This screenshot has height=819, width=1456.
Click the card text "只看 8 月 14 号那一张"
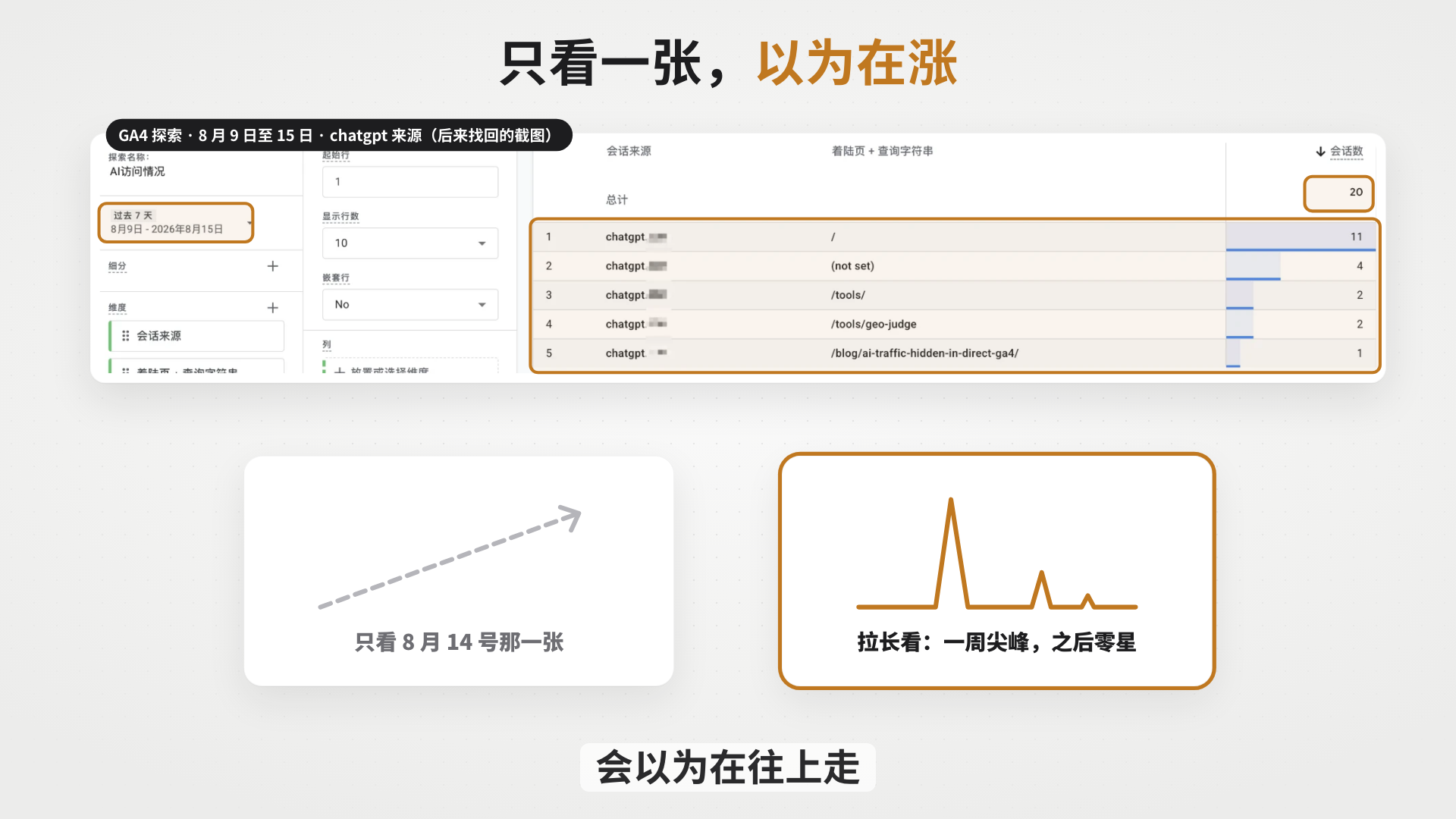point(459,642)
